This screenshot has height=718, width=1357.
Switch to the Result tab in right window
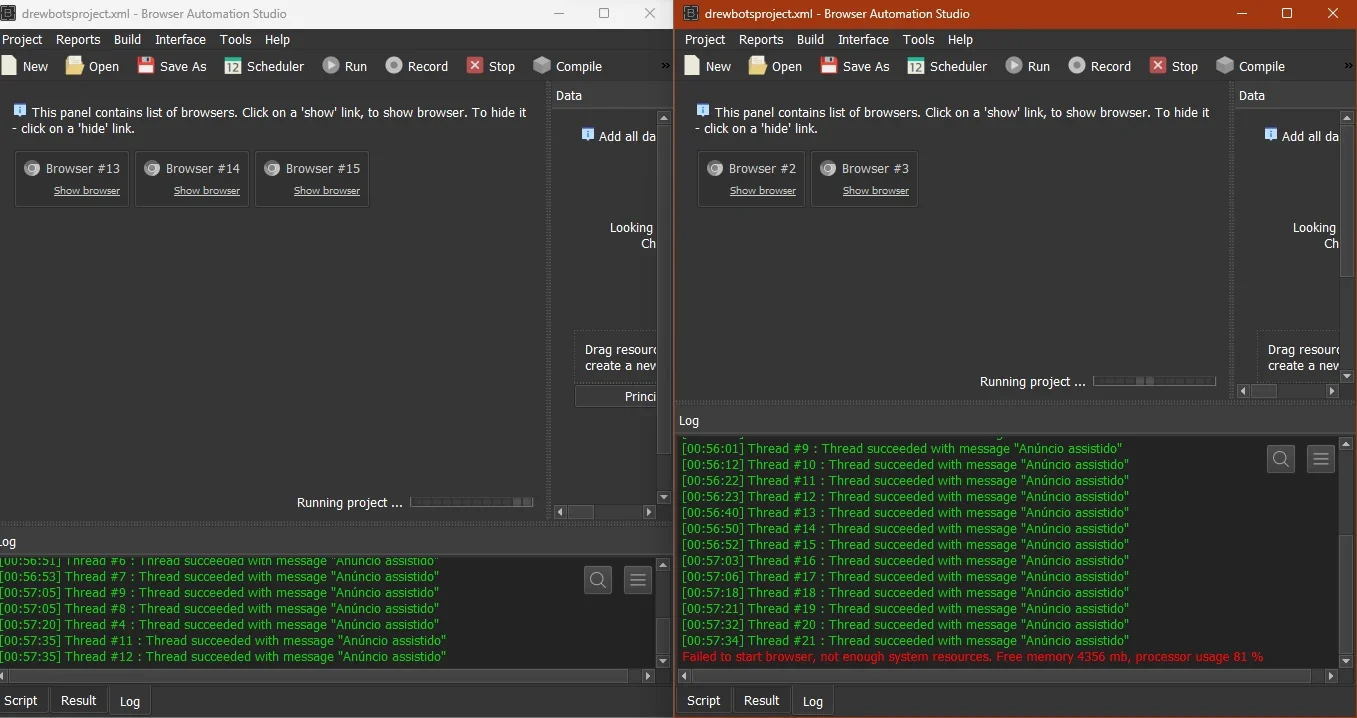(761, 701)
